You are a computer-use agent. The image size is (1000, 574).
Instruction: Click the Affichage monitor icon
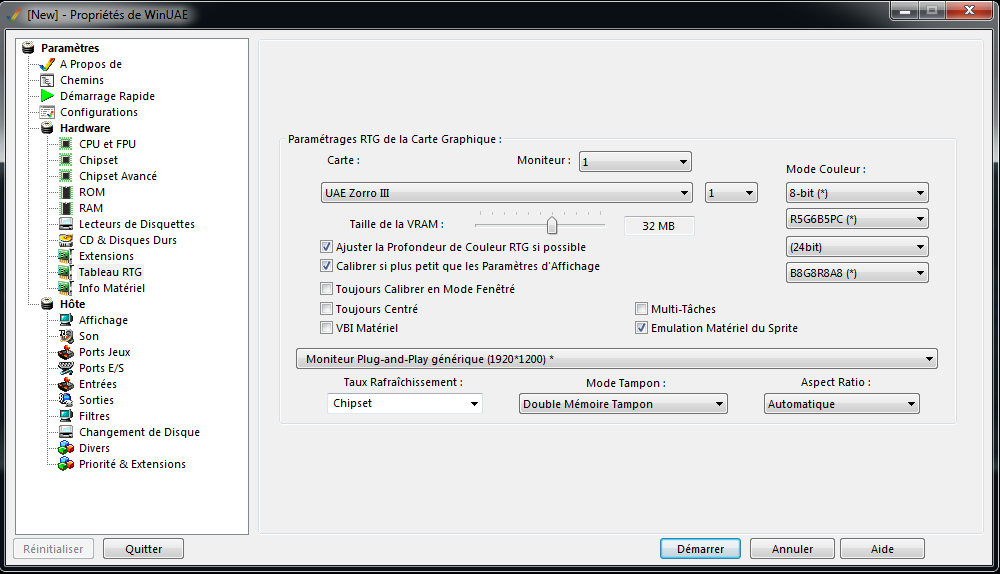tap(66, 320)
